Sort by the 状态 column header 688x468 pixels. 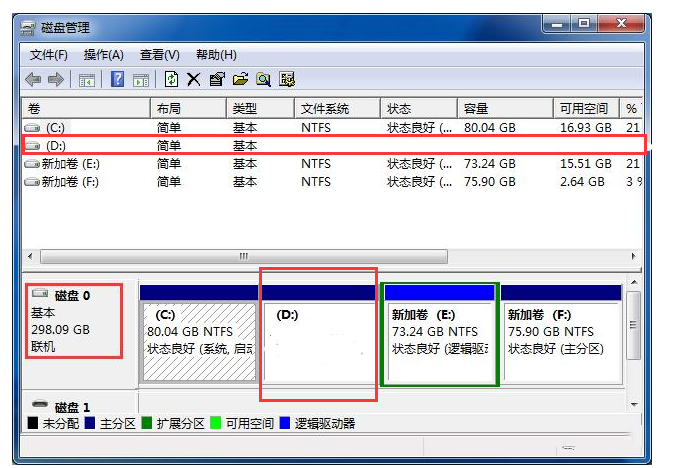tap(419, 108)
